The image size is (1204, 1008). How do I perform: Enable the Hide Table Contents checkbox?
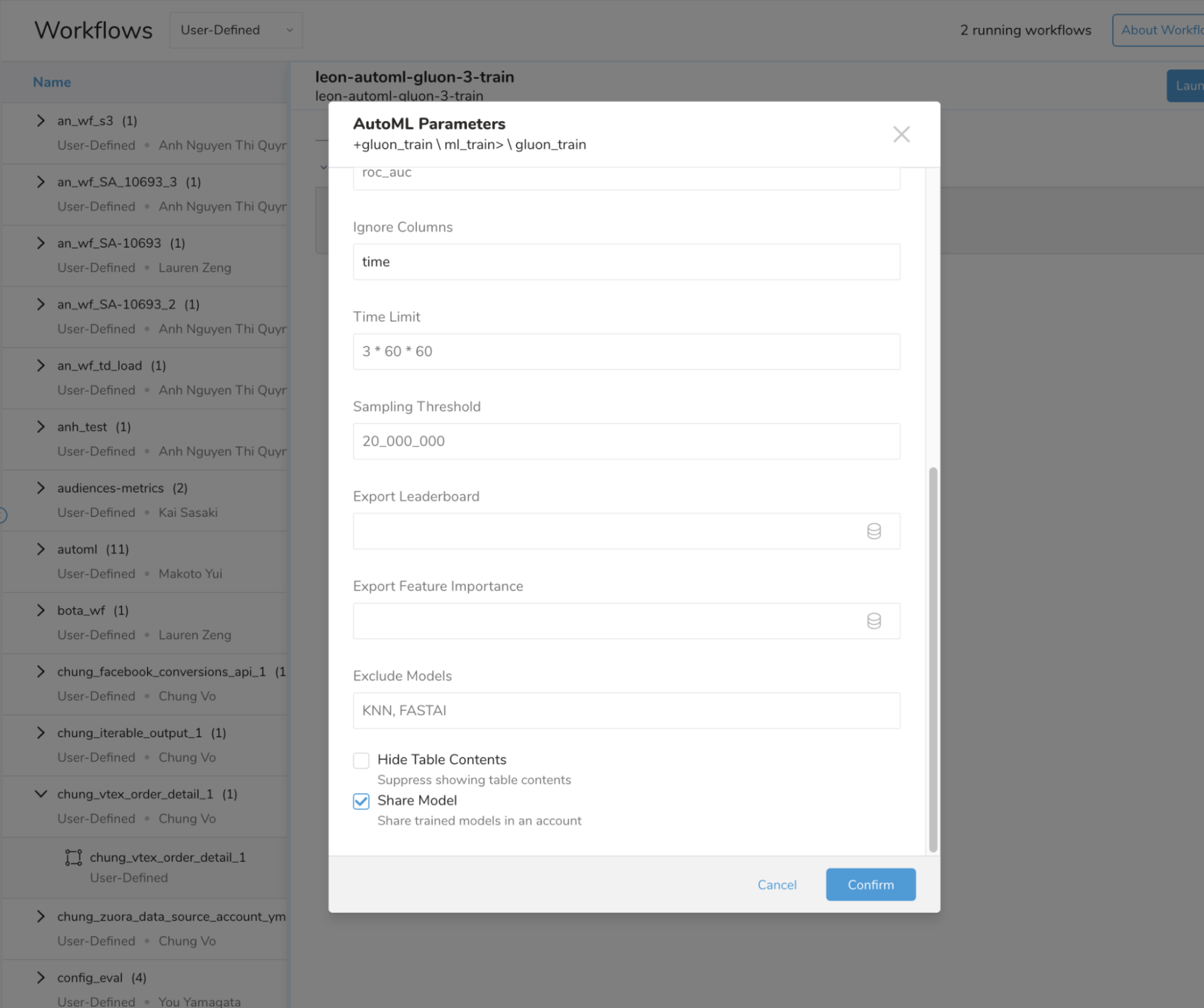[x=361, y=760]
